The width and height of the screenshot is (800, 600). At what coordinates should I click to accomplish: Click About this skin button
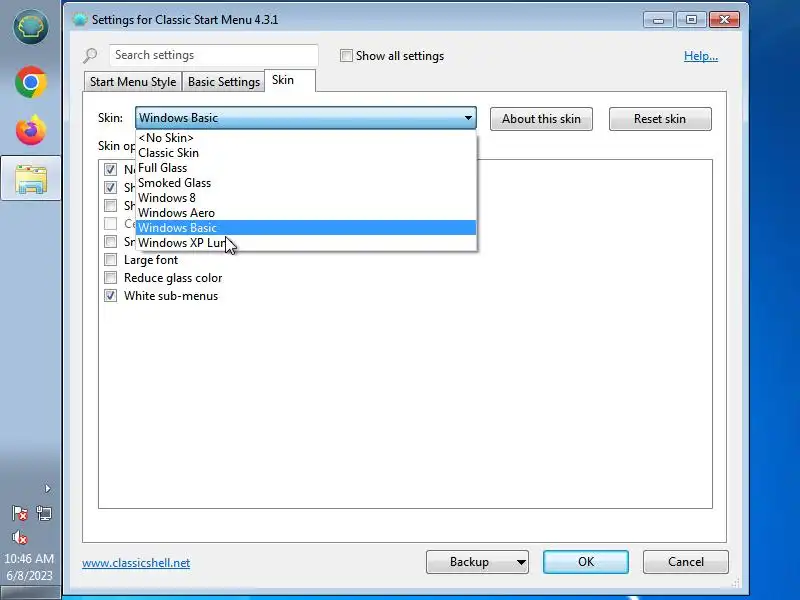click(x=541, y=119)
